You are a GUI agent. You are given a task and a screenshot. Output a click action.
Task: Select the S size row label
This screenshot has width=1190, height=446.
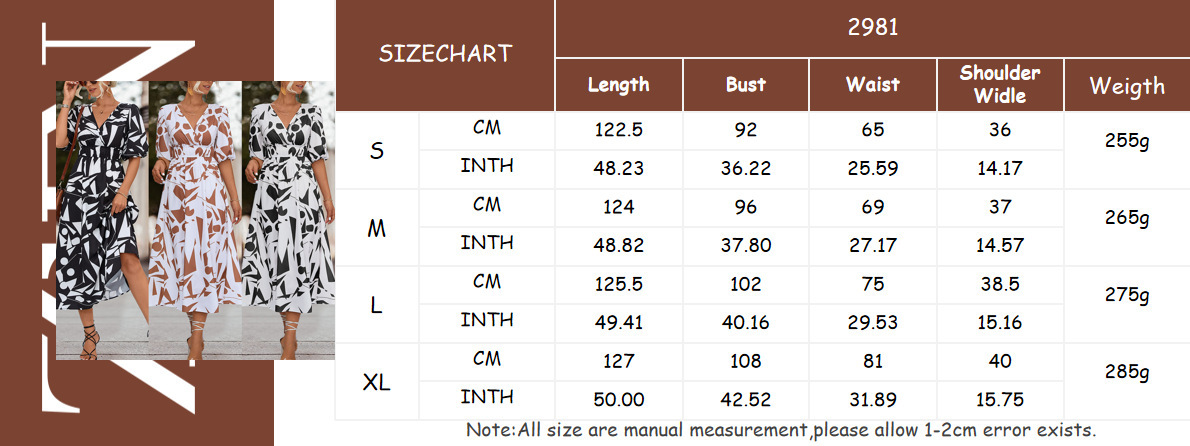point(377,151)
